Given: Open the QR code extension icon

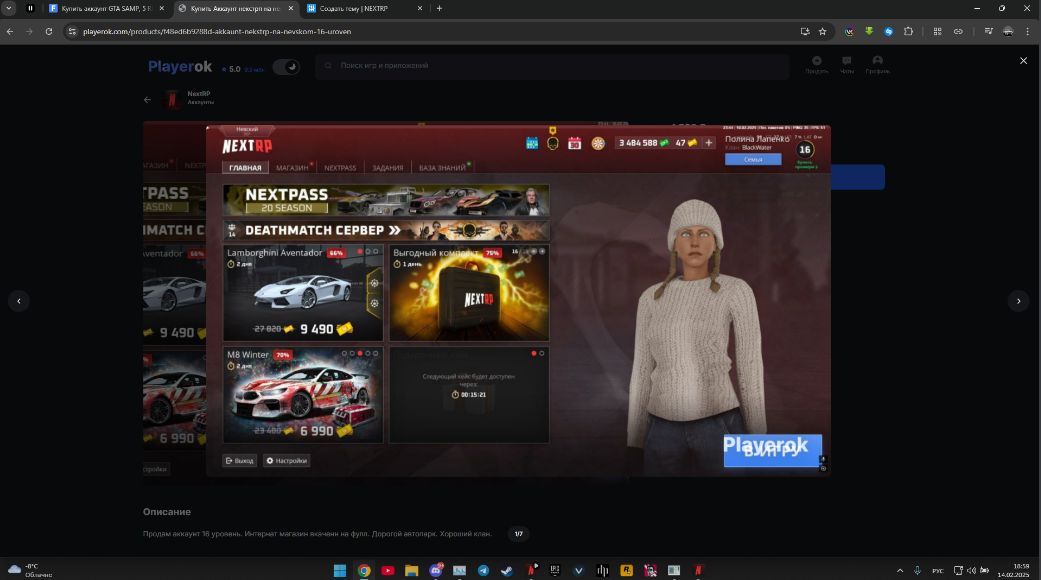Looking at the screenshot, I should [937, 31].
